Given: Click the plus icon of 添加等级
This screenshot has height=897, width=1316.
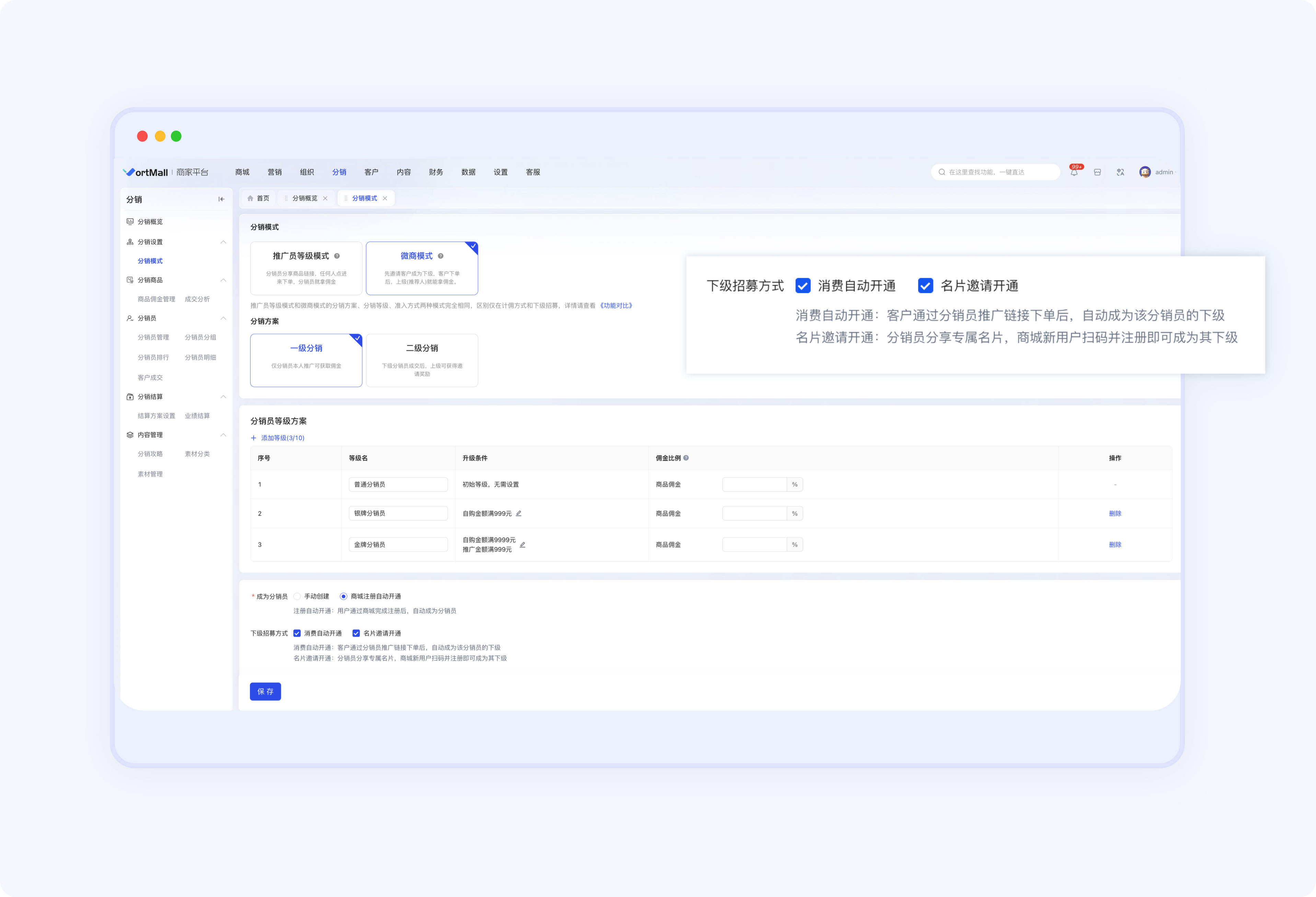Looking at the screenshot, I should click(x=254, y=438).
